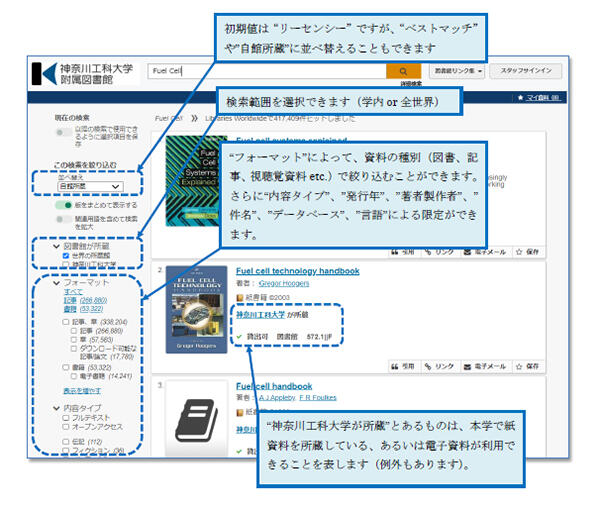The image size is (600, 512).
Task: Open the 並べ替え sort dropdown
Action: (90, 187)
